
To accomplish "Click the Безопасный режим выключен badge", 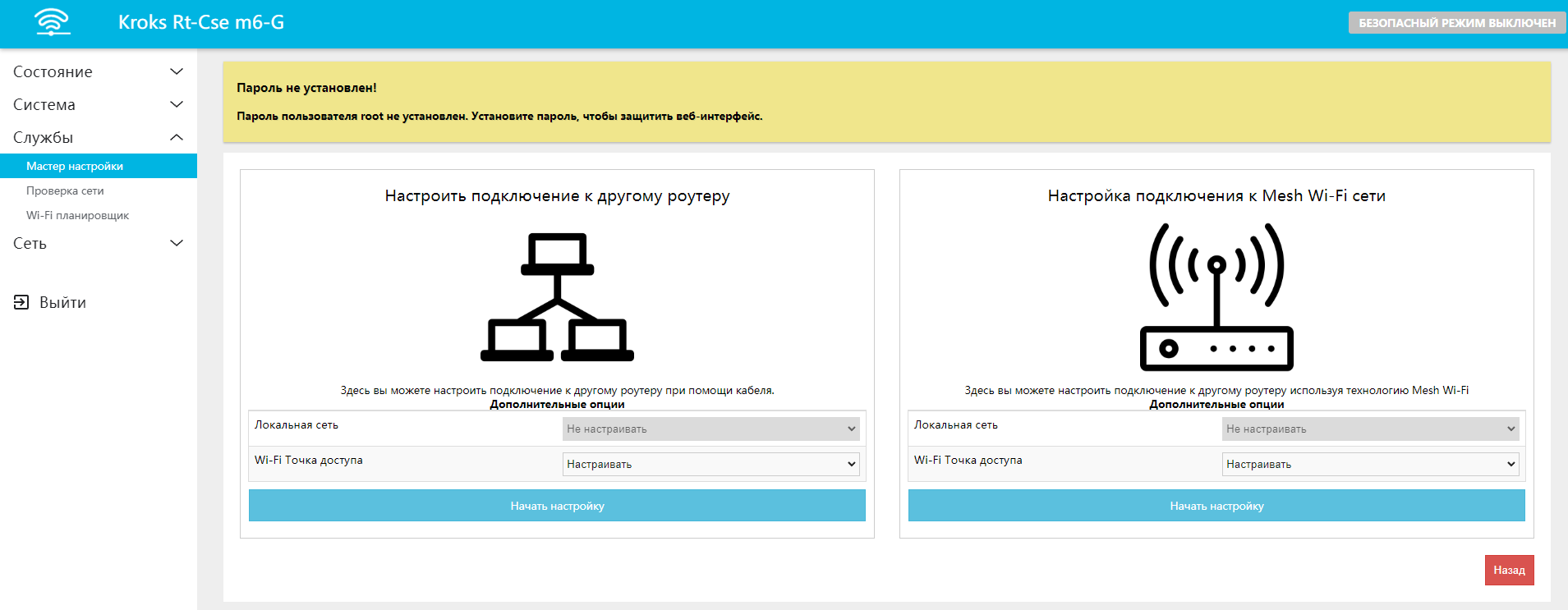I will point(1456,23).
